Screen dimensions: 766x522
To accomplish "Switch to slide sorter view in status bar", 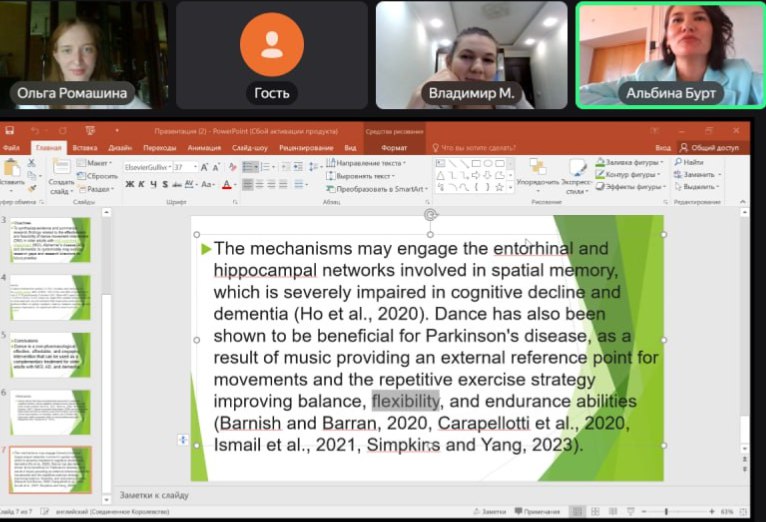I will (595, 511).
